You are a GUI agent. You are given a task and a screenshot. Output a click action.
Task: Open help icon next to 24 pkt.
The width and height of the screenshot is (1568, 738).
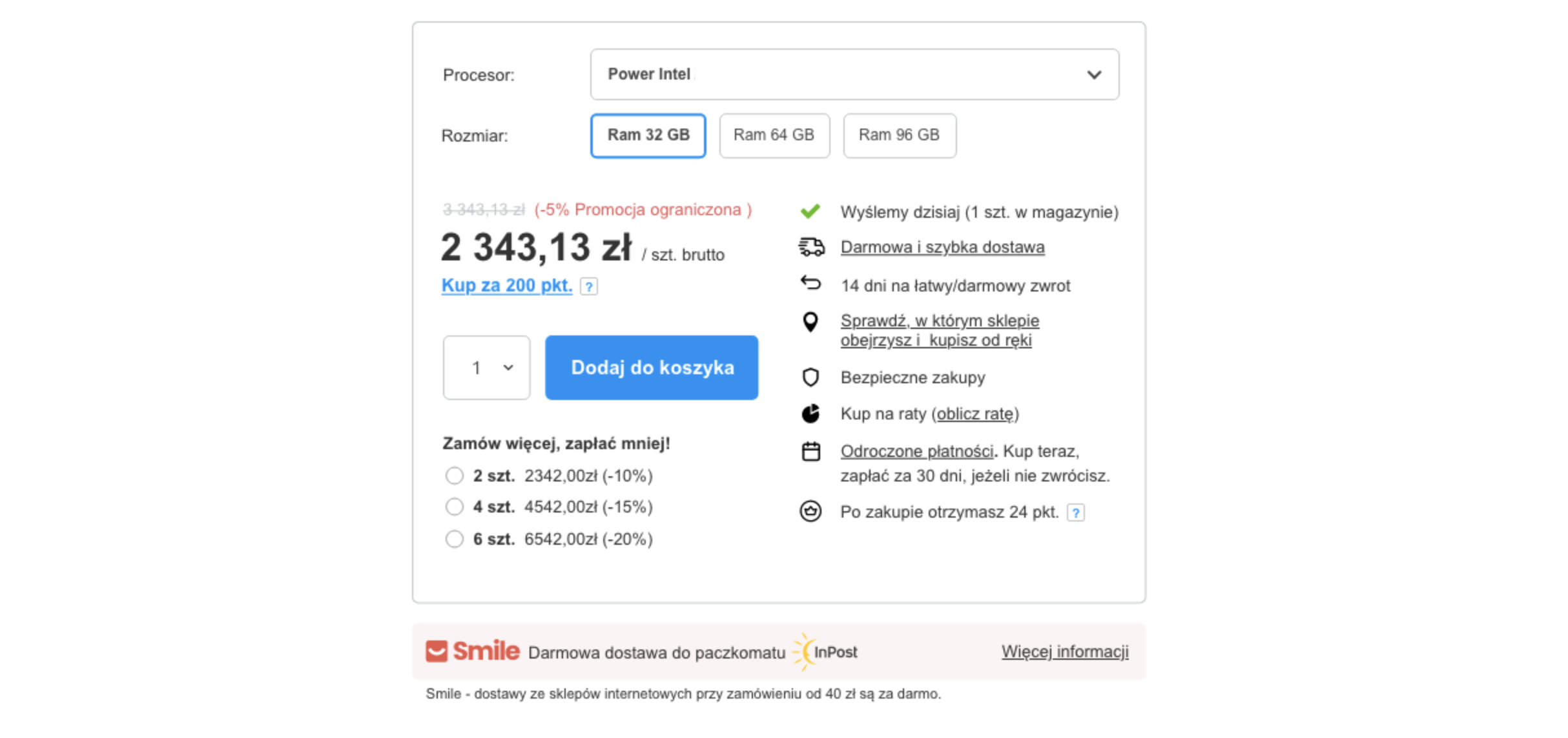1075,513
